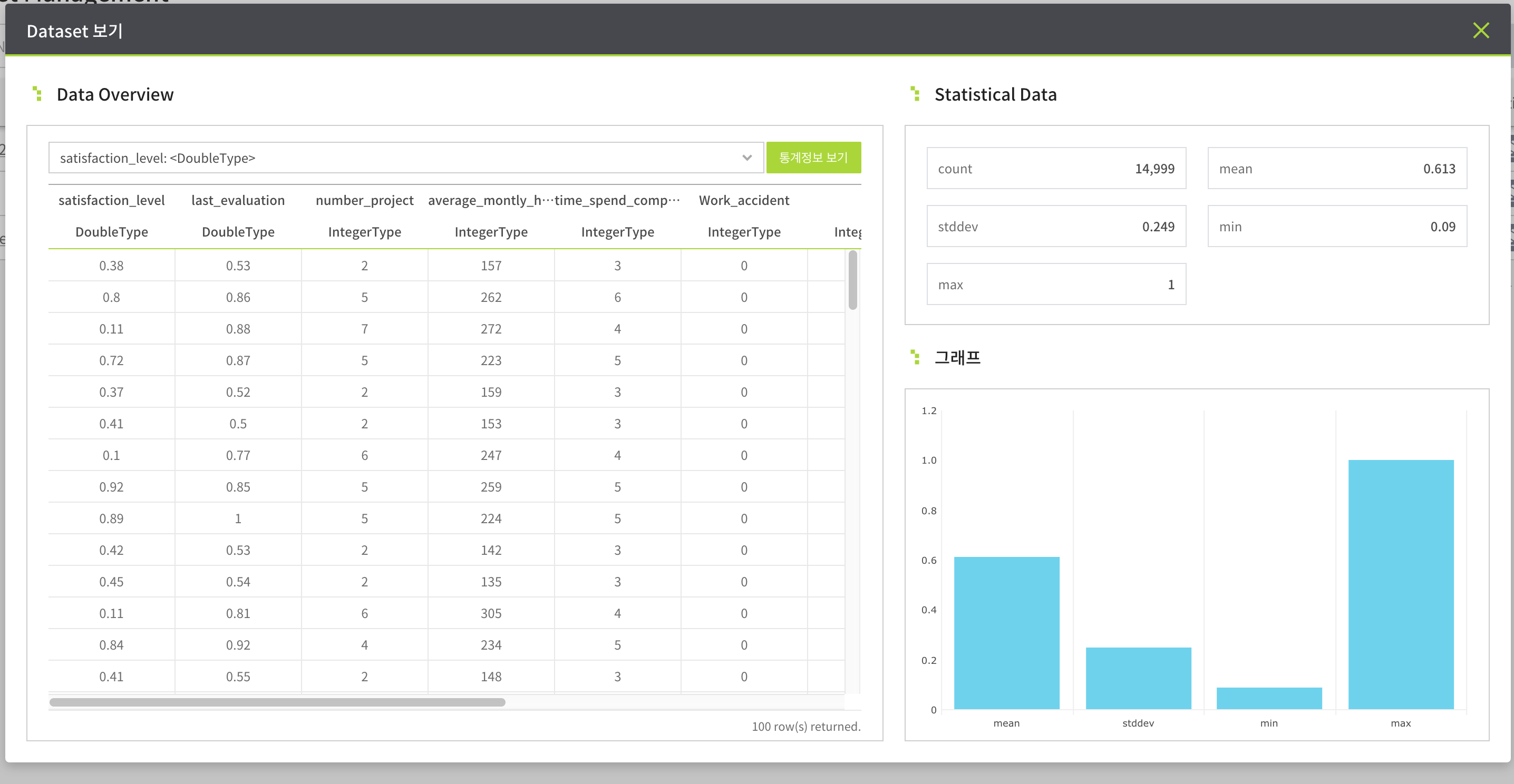Click the time_spend_comp… column header
This screenshot has height=784, width=1514.
click(617, 200)
